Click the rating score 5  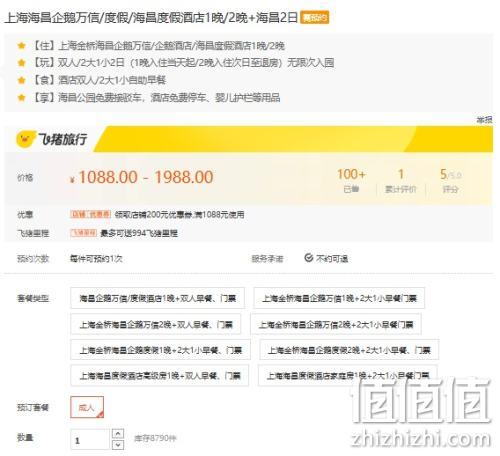click(x=443, y=174)
